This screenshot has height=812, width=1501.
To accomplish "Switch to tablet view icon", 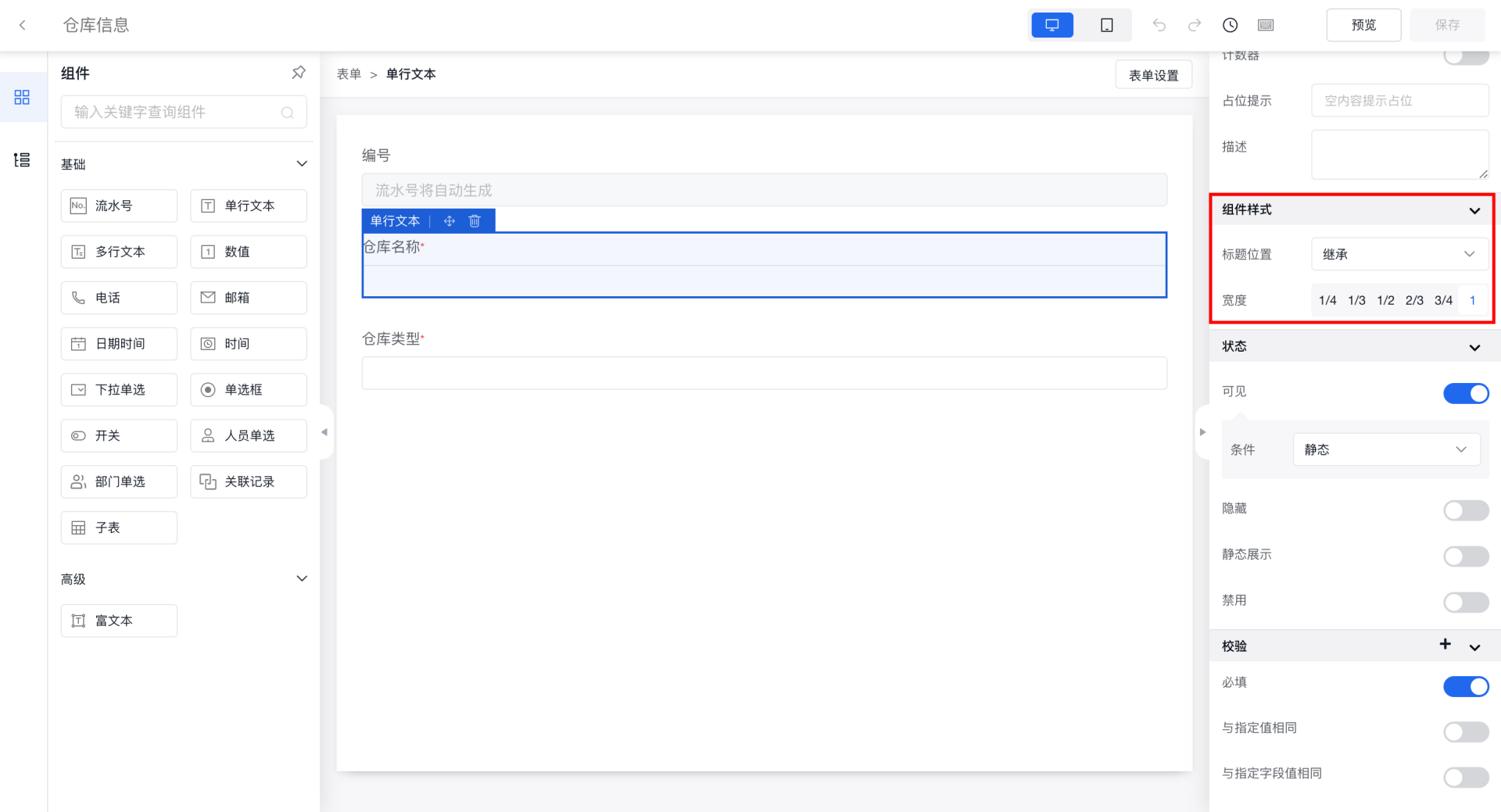I will pyautogui.click(x=1106, y=25).
